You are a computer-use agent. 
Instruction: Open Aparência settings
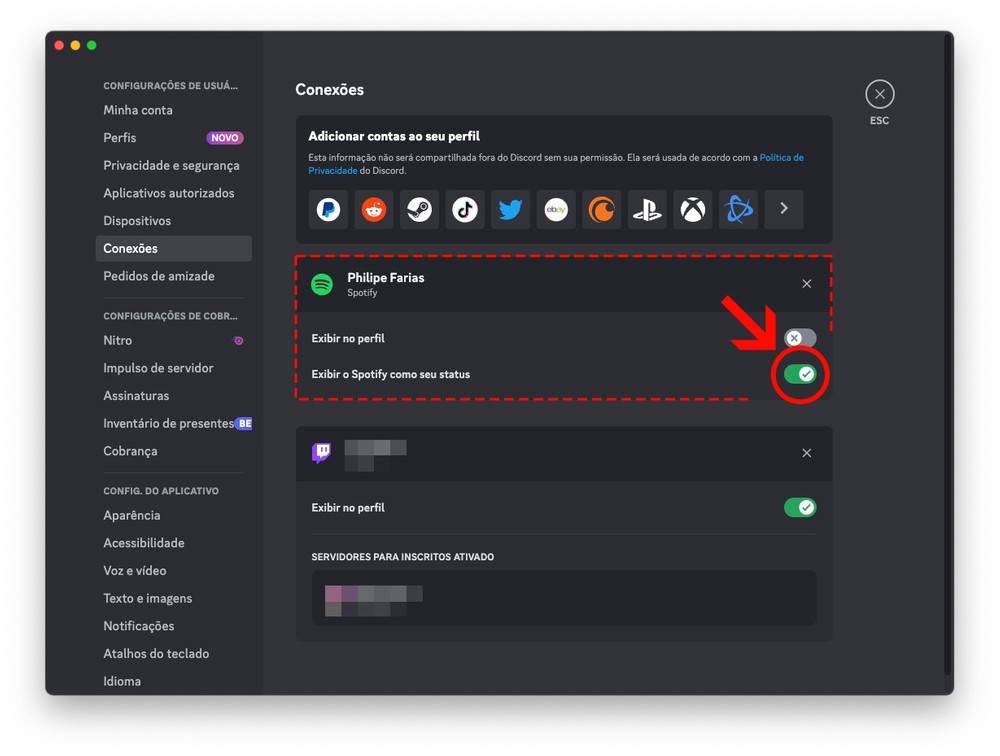(173, 515)
